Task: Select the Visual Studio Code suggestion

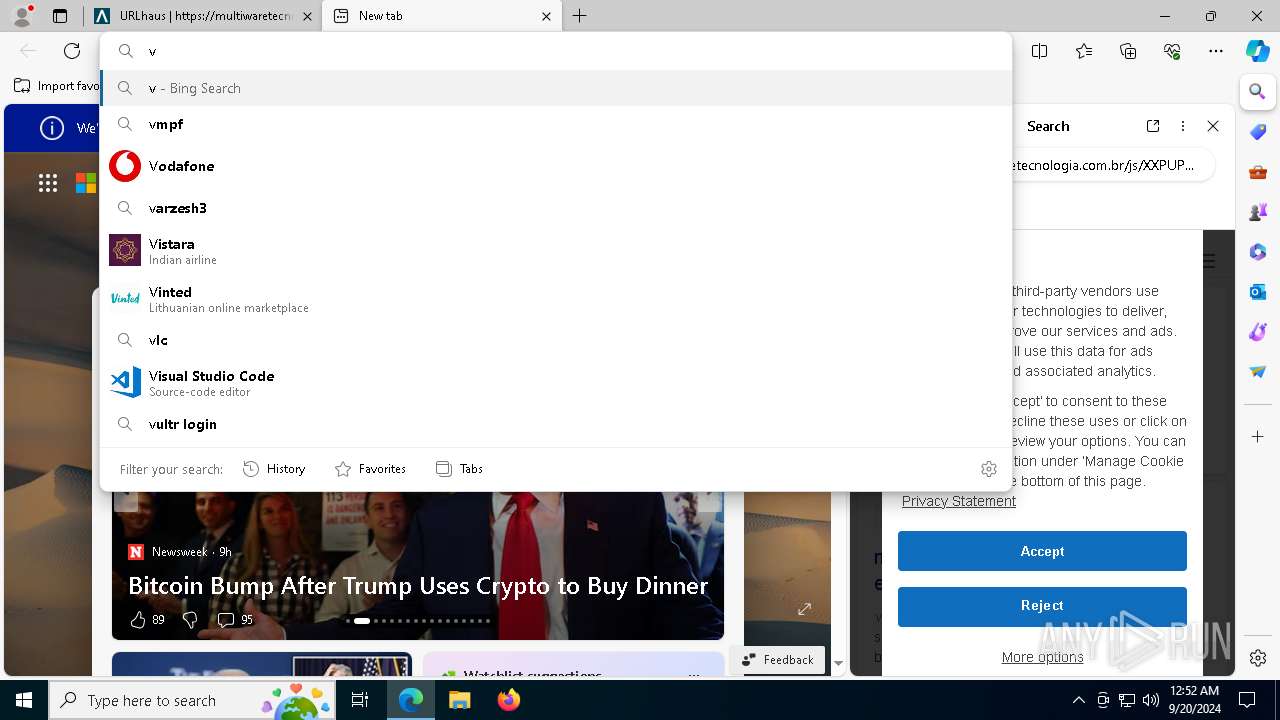Action: pyautogui.click(x=556, y=382)
